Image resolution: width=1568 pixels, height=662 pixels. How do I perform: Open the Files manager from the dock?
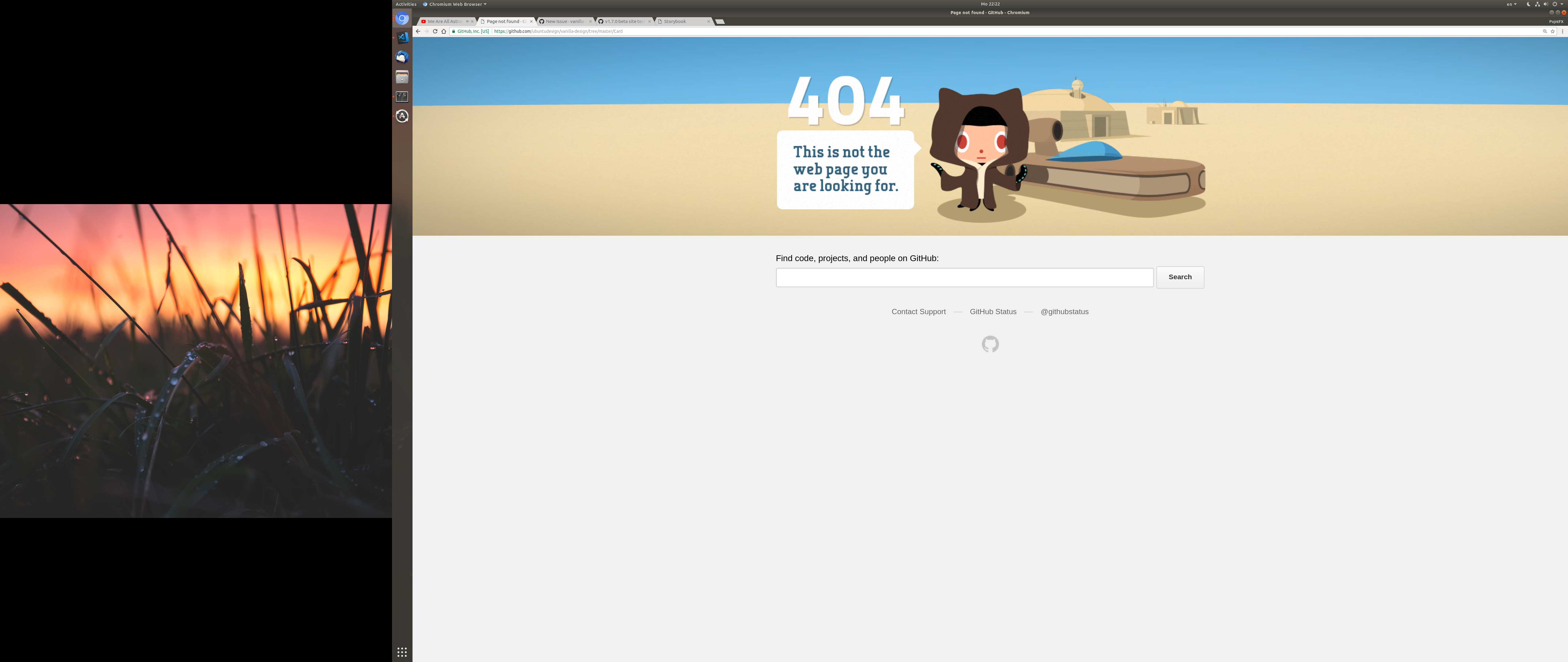tap(402, 77)
